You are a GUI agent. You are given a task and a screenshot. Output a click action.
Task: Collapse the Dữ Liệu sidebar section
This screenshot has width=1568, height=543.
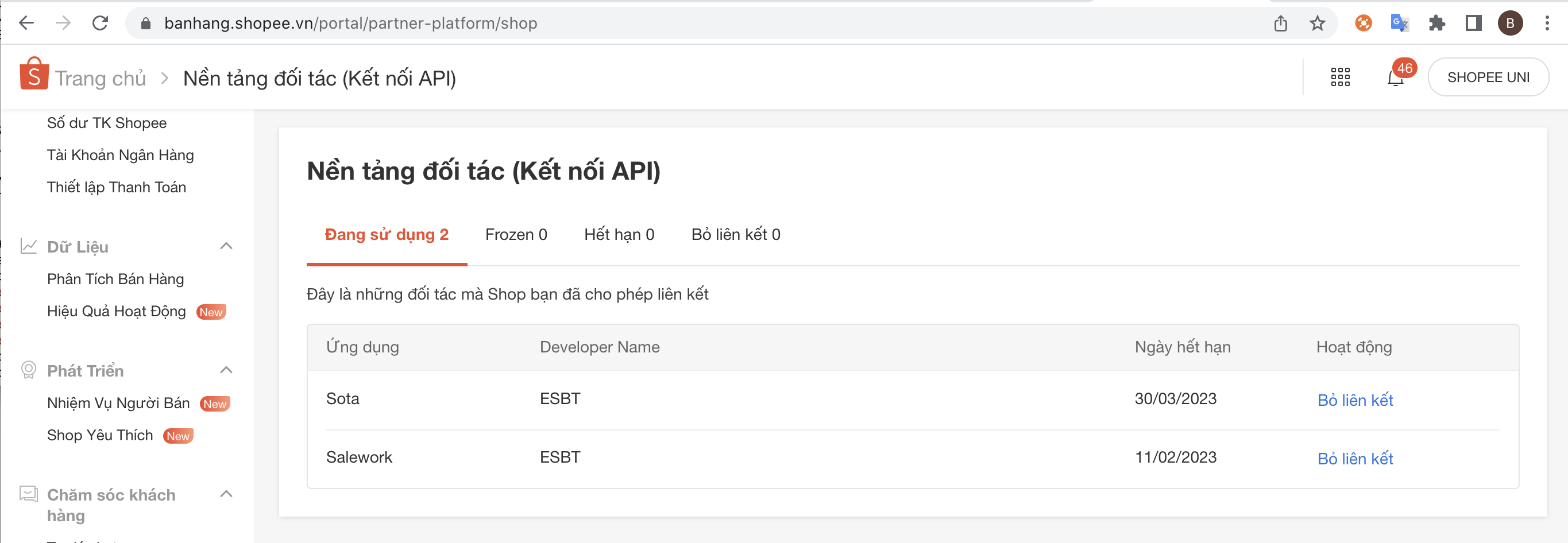226,246
